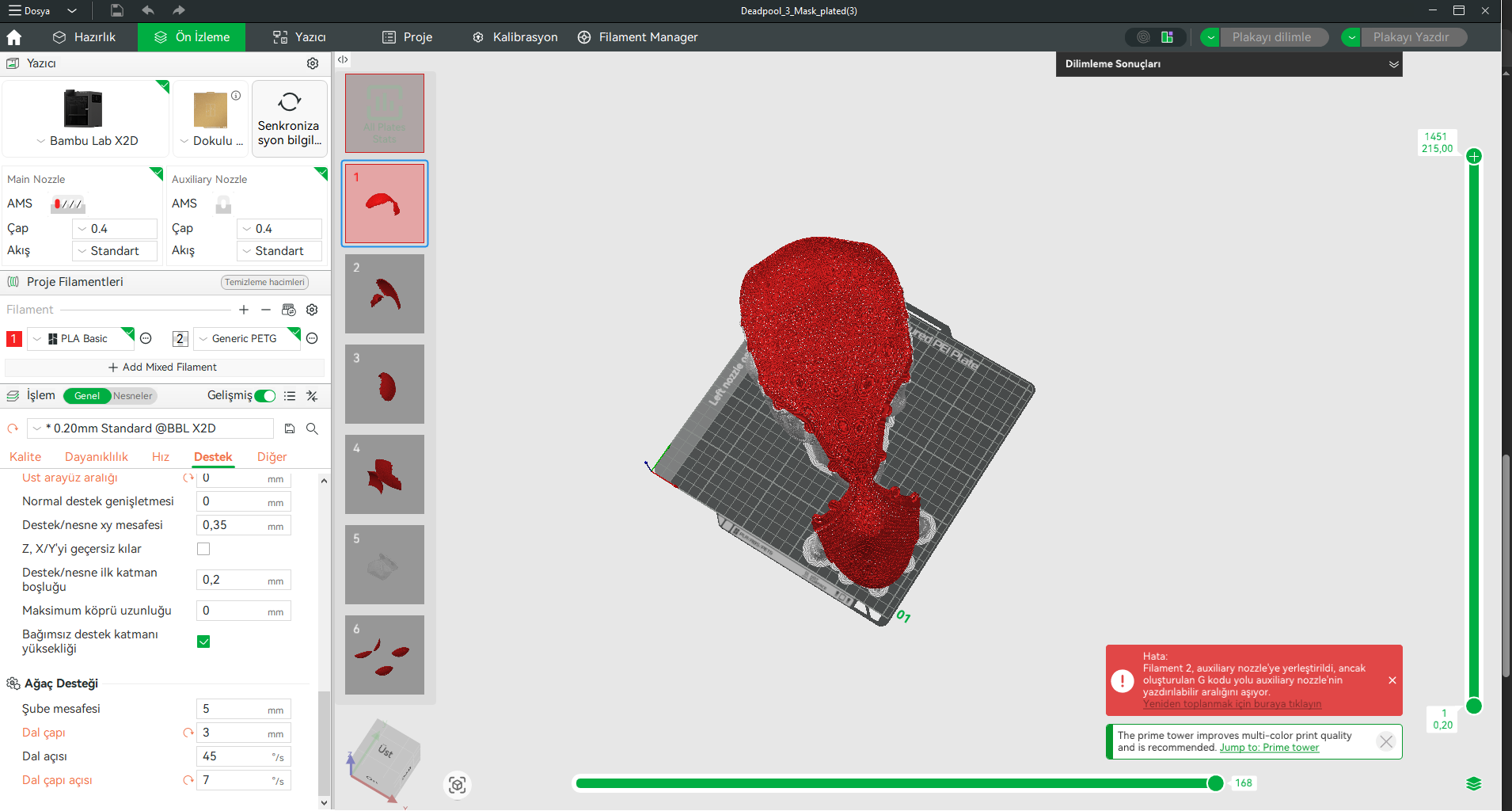The width and height of the screenshot is (1512, 811).
Task: Click the process tools icon beside list
Action: [312, 396]
